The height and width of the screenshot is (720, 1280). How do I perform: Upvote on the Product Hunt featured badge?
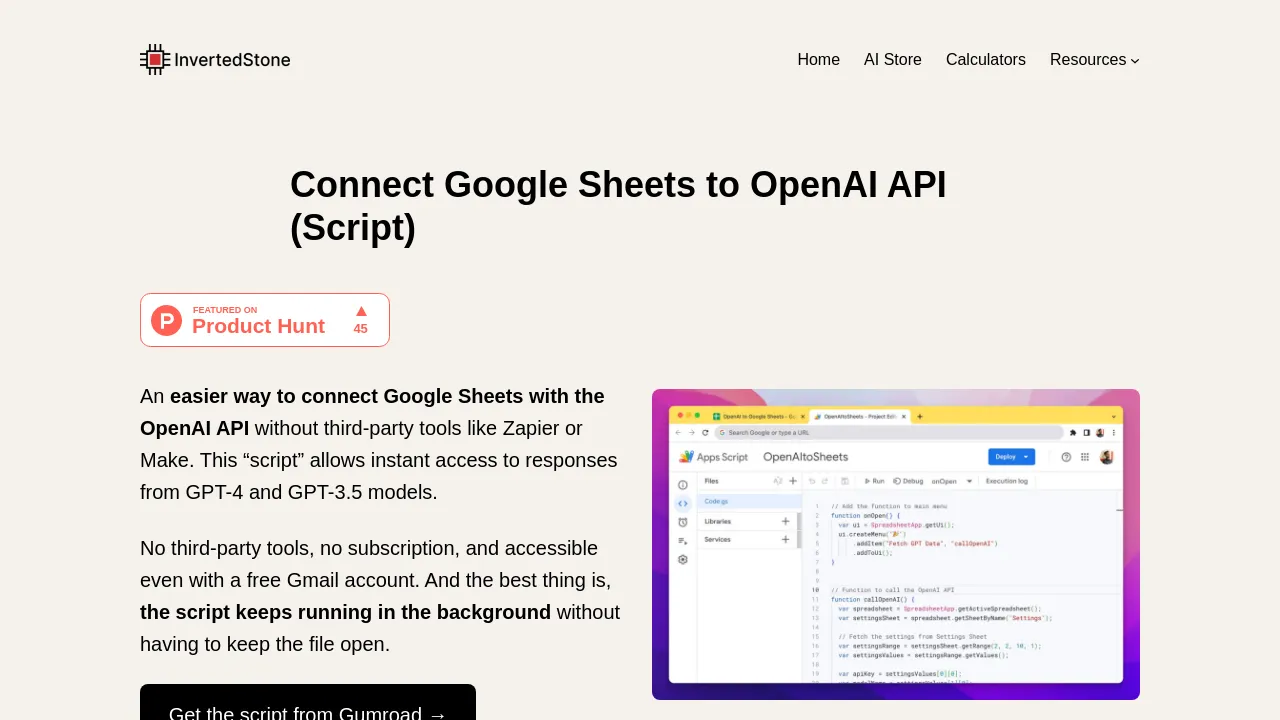coord(361,318)
